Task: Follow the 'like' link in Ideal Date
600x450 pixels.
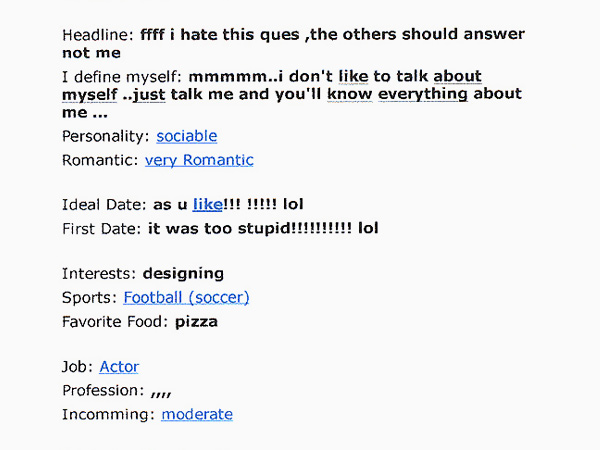Action: click(208, 205)
